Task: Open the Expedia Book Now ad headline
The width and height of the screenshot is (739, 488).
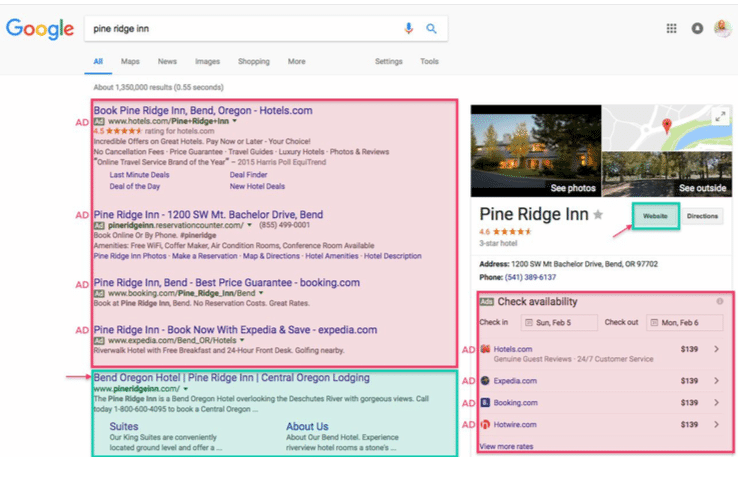Action: coord(235,330)
